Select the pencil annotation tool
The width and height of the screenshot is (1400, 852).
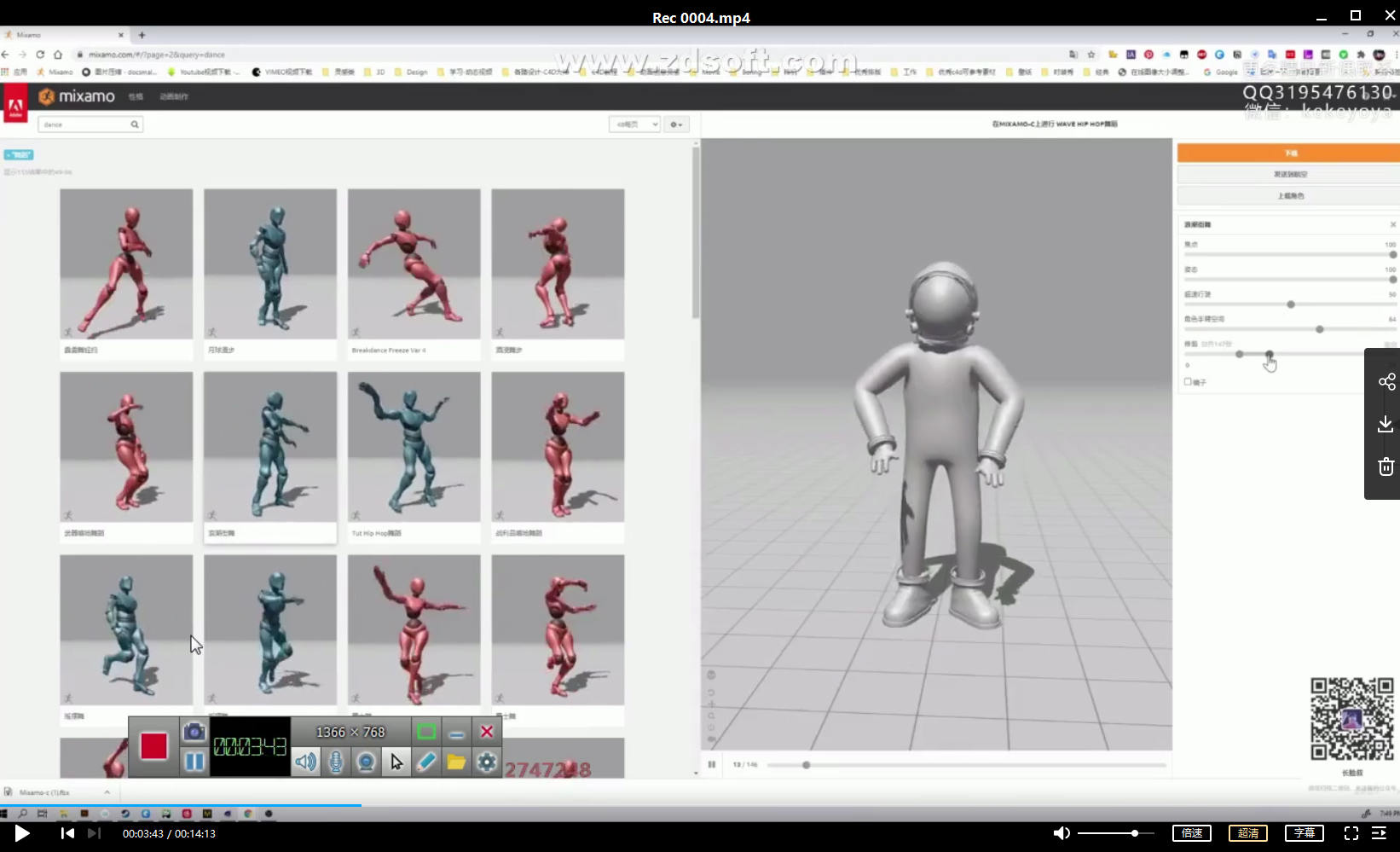tap(426, 762)
